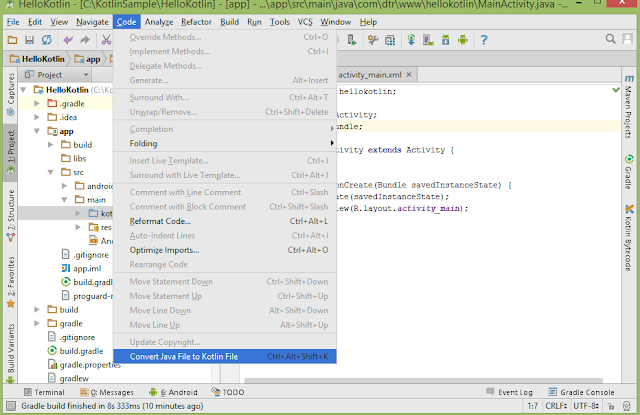640x415 pixels.
Task: Open the Analyze menu
Action: (159, 22)
